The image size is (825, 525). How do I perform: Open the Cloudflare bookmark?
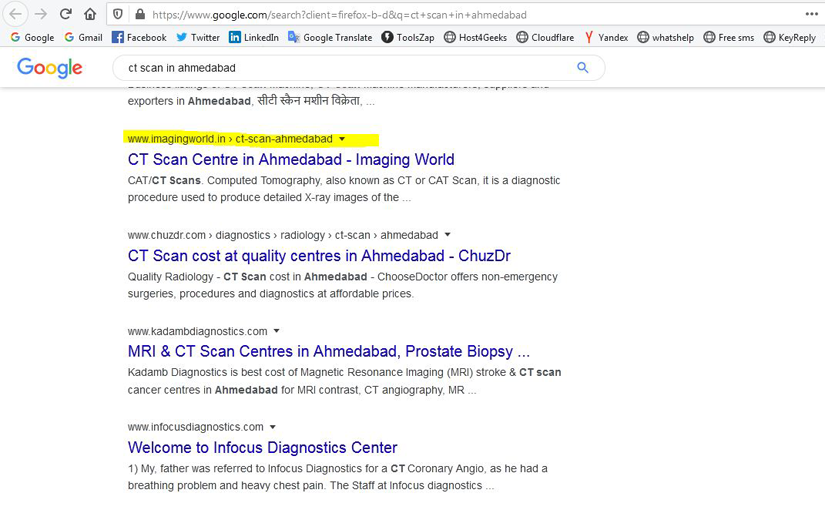[545, 37]
